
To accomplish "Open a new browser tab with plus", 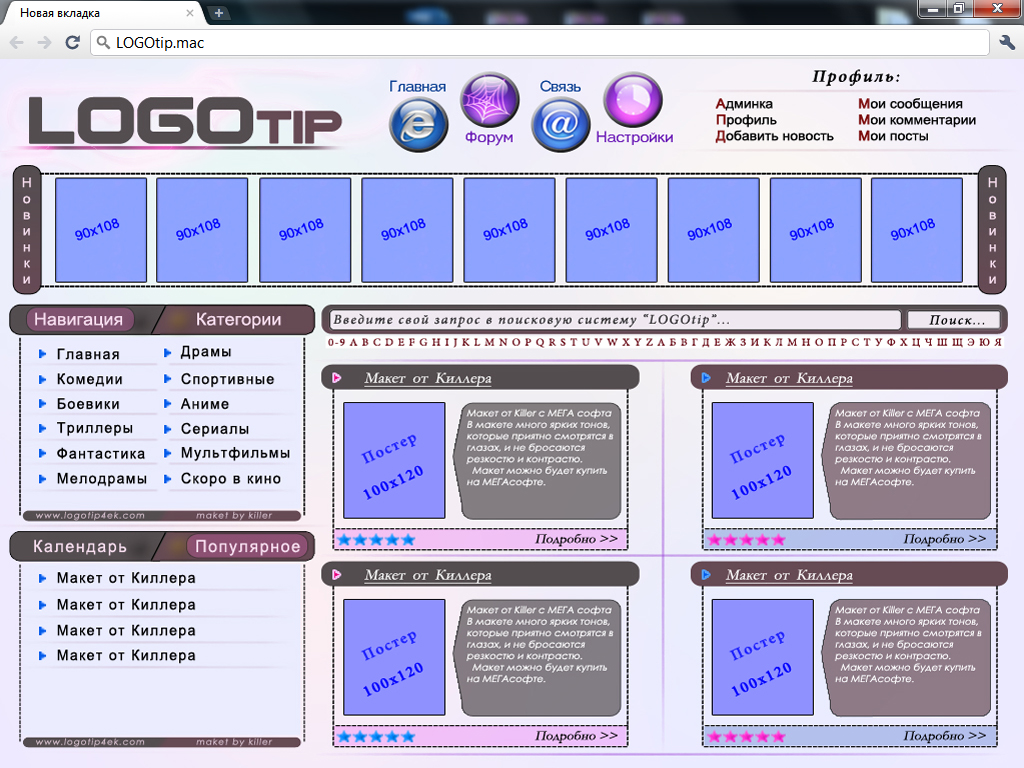I will (x=219, y=13).
